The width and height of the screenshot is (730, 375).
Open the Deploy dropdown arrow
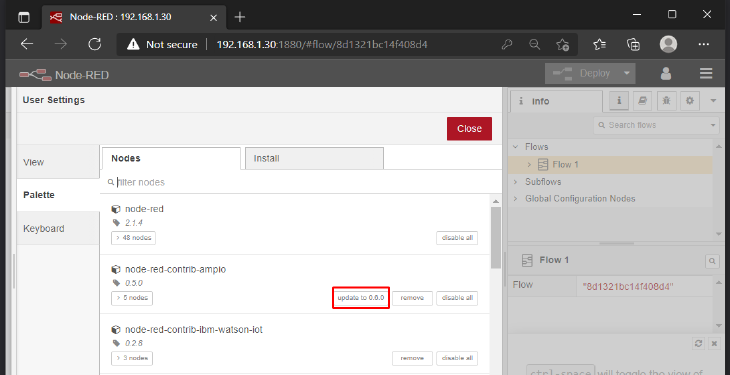627,73
